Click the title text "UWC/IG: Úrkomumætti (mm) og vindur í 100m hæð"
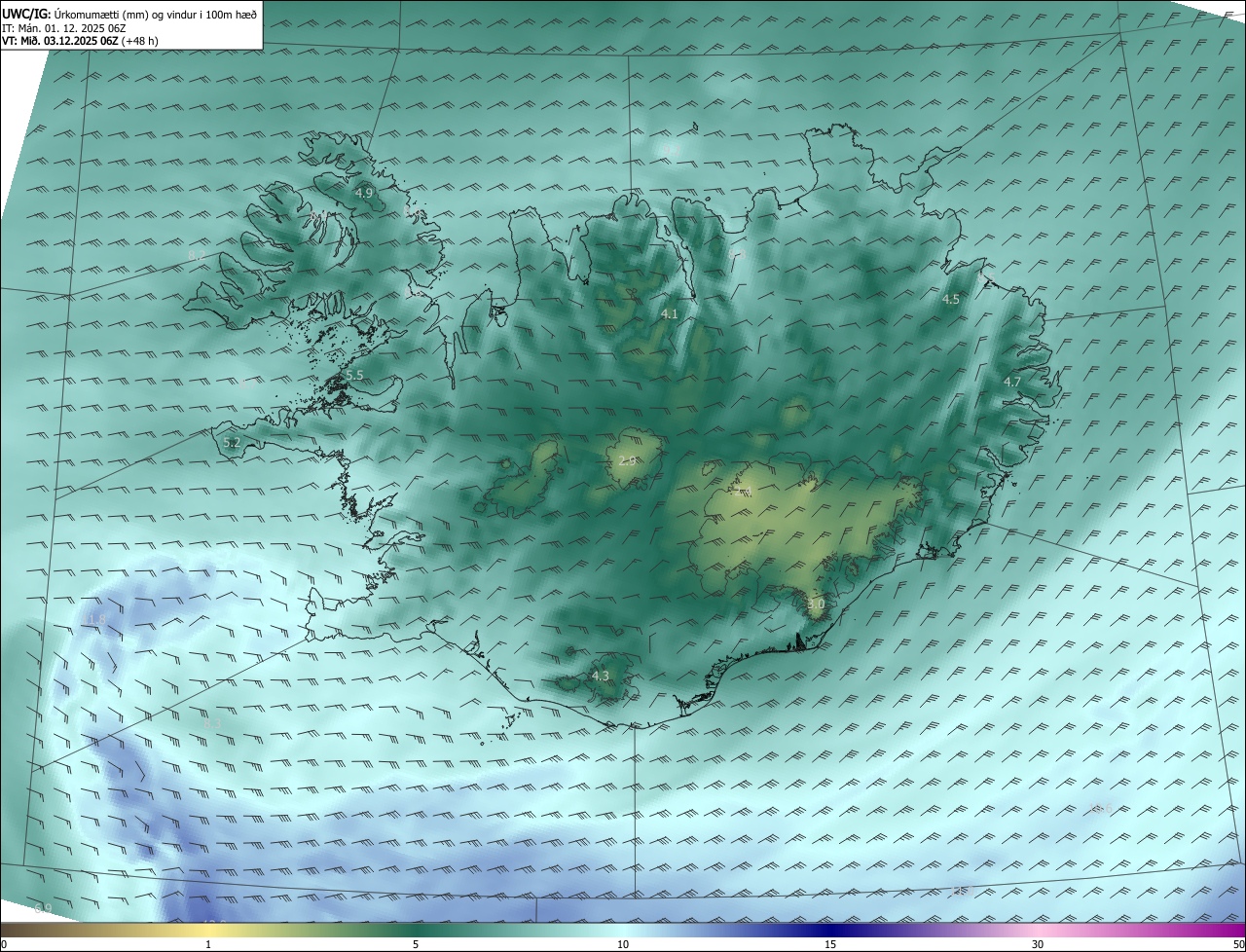This screenshot has width=1246, height=952. [129, 14]
